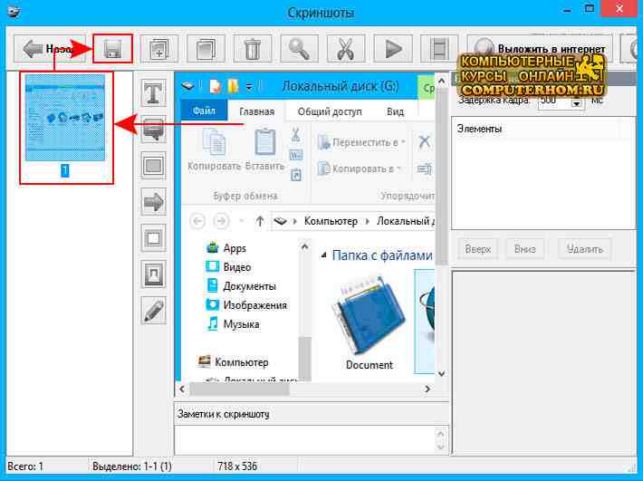Open Задержка кадра delay dropdown arrow

click(x=577, y=103)
